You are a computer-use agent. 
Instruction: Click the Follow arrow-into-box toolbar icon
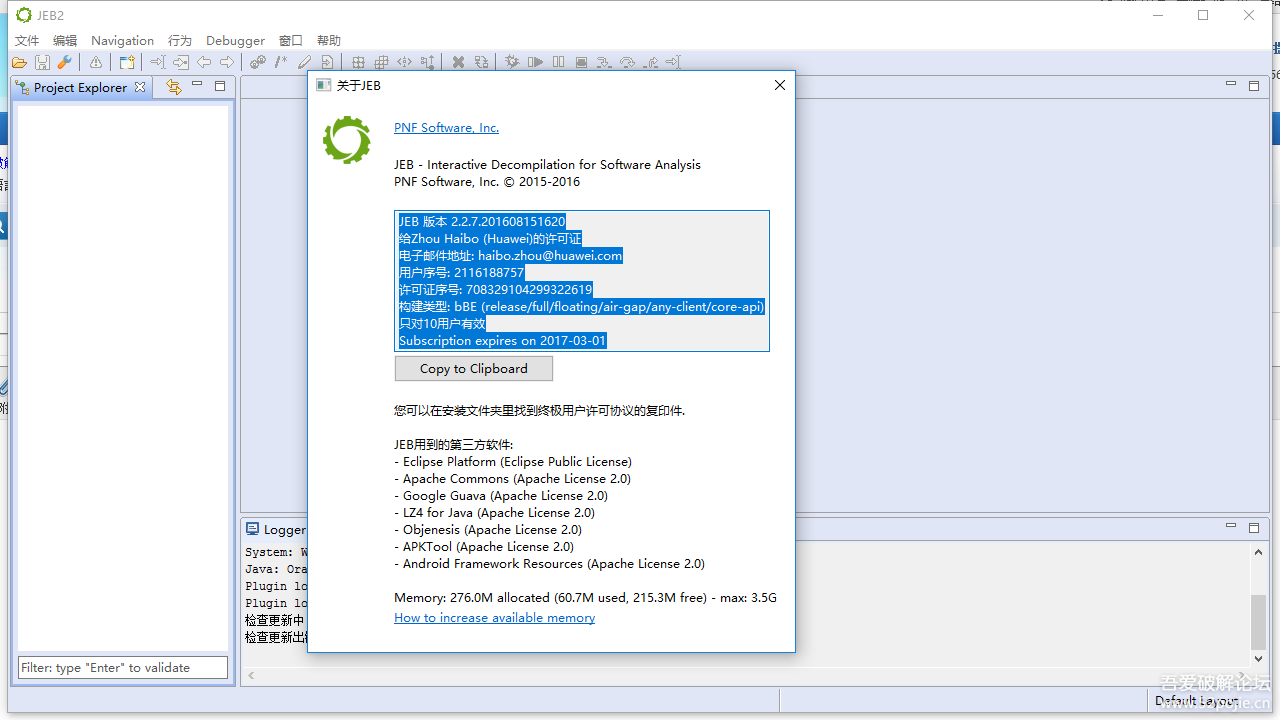pos(180,63)
